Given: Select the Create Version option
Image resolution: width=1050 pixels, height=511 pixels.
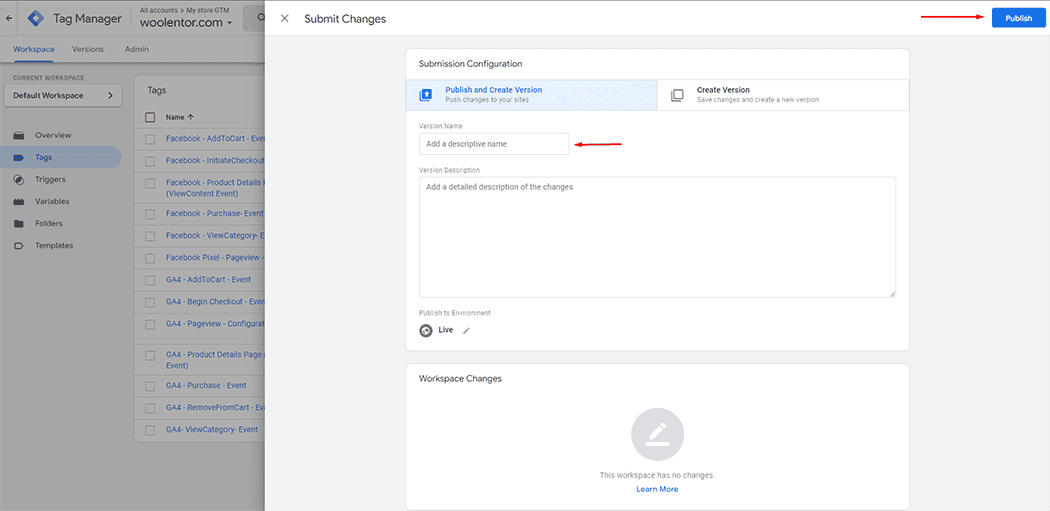Looking at the screenshot, I should pos(783,94).
